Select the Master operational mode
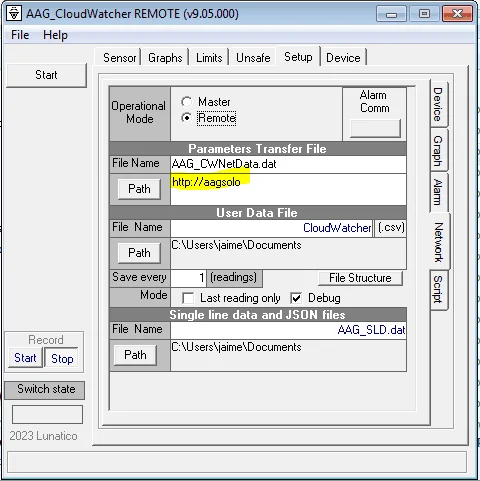Image resolution: width=480 pixels, height=481 pixels. [x=187, y=102]
